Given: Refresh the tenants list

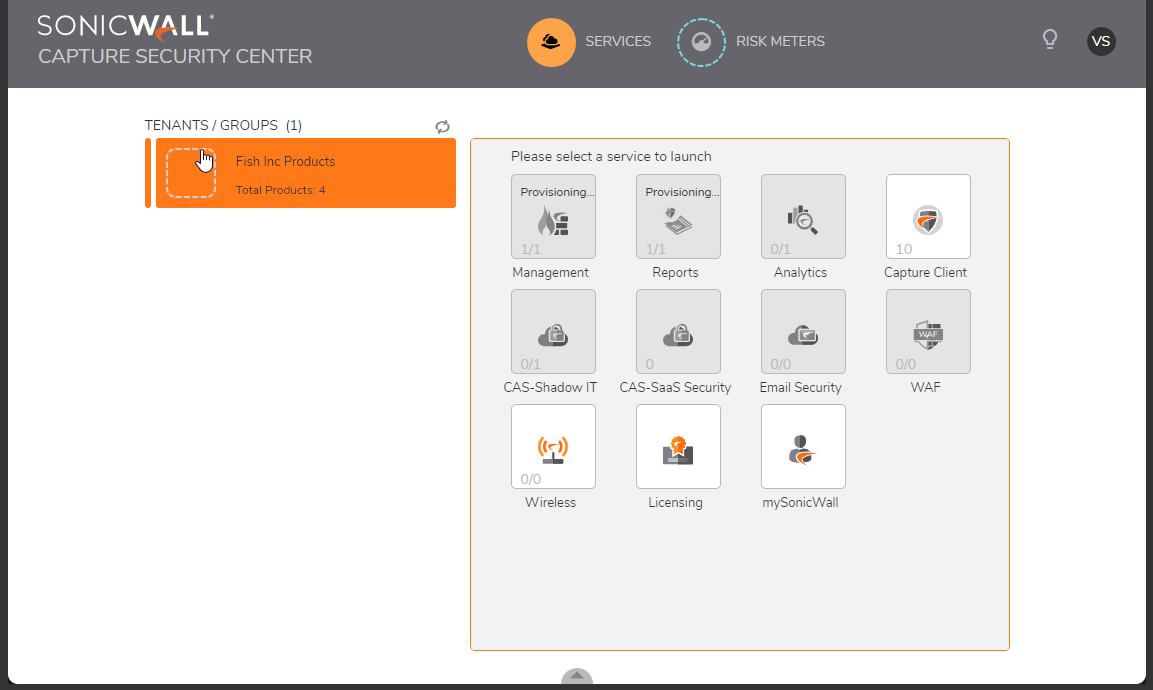Looking at the screenshot, I should coord(442,127).
